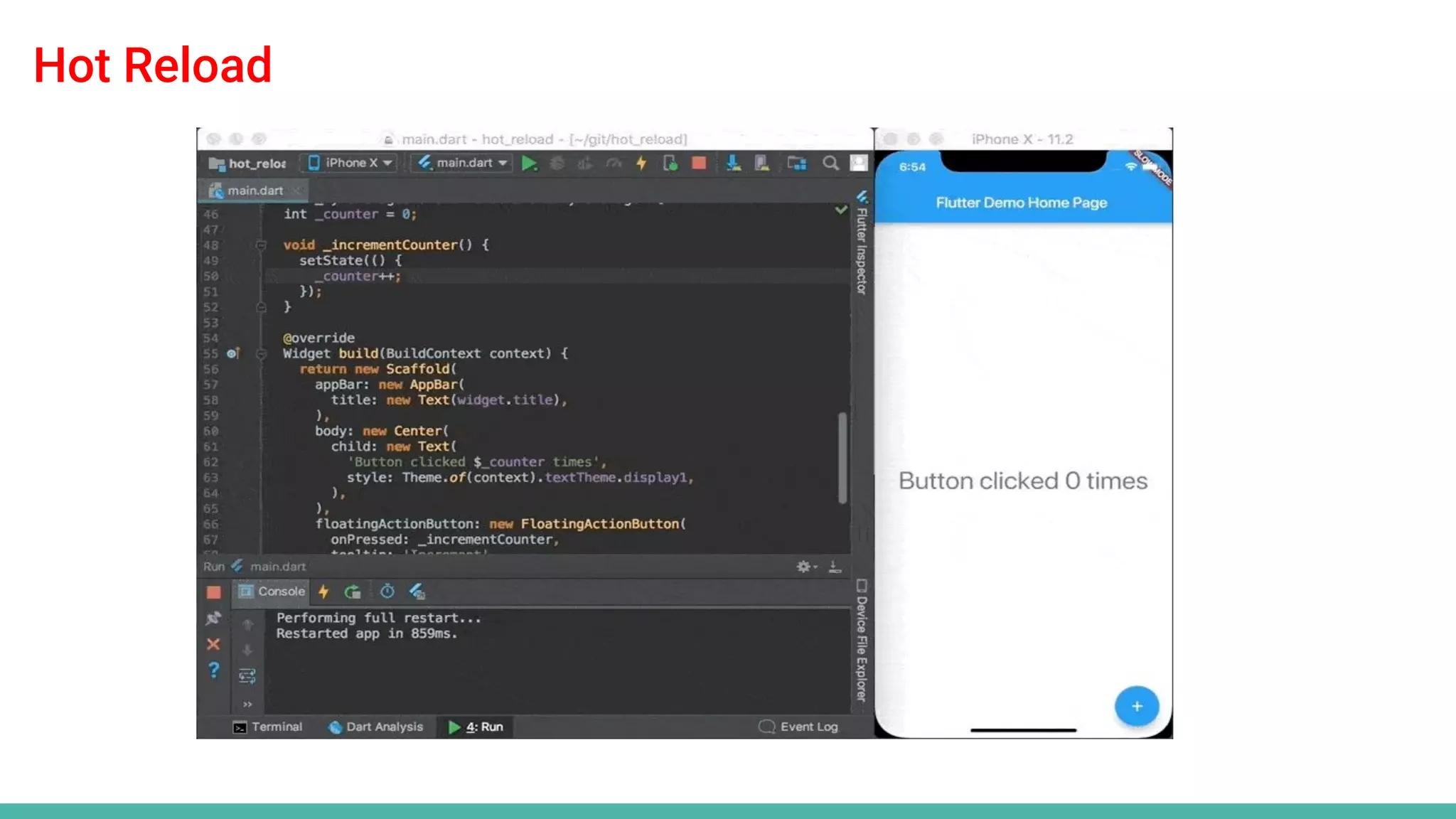Collapse the _incrementCounter method fold marker
This screenshot has height=819, width=1456.
261,245
